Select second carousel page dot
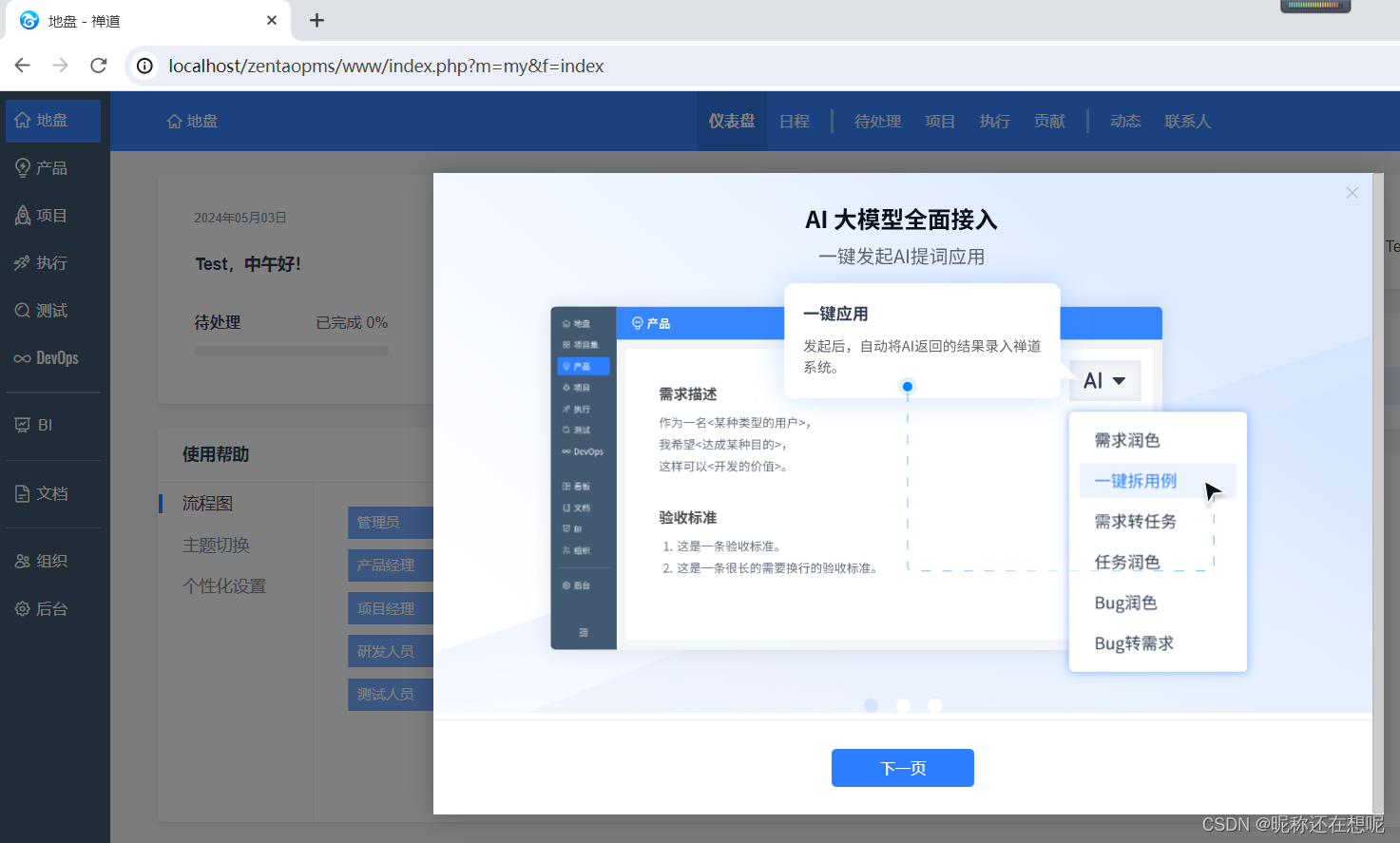 click(903, 705)
